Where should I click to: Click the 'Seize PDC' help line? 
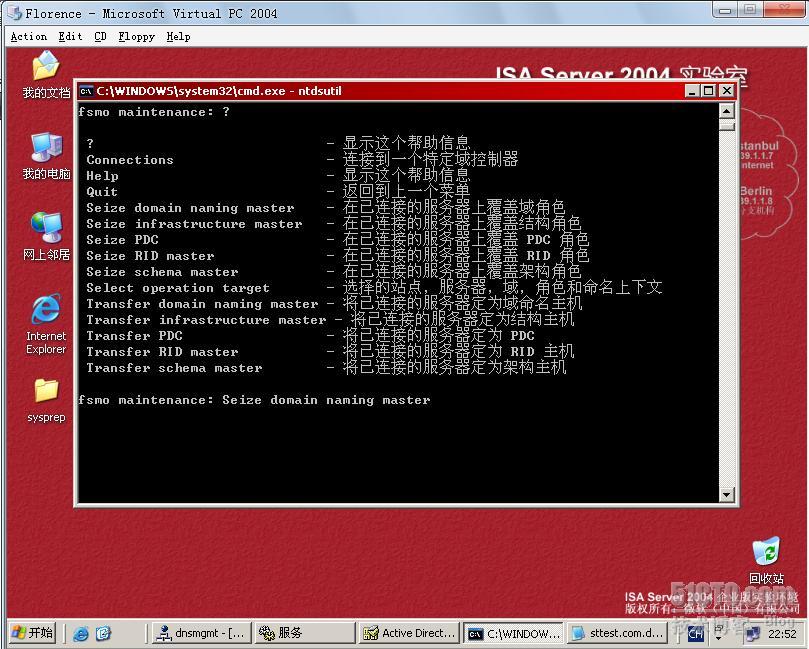[x=337, y=240]
